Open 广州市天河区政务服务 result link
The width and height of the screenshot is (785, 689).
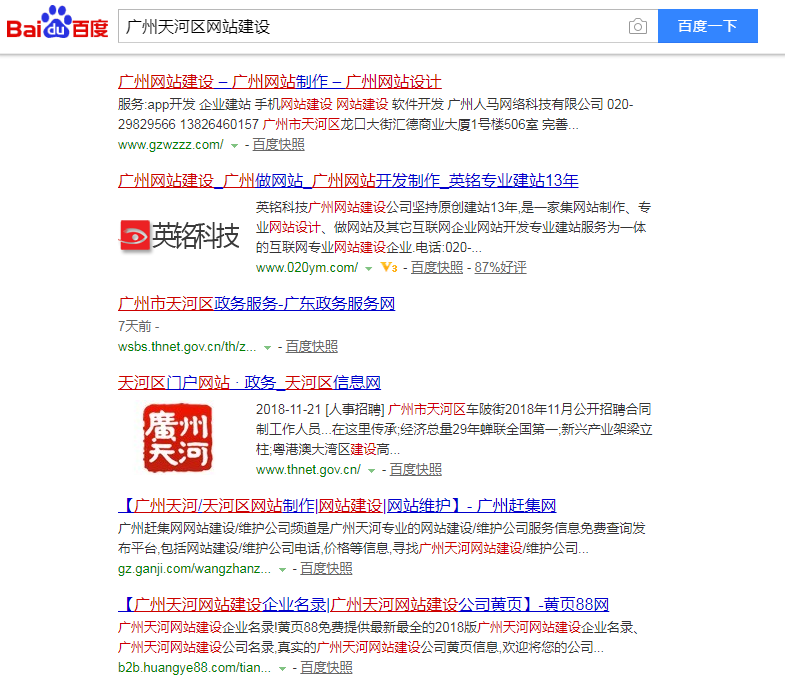coord(256,304)
